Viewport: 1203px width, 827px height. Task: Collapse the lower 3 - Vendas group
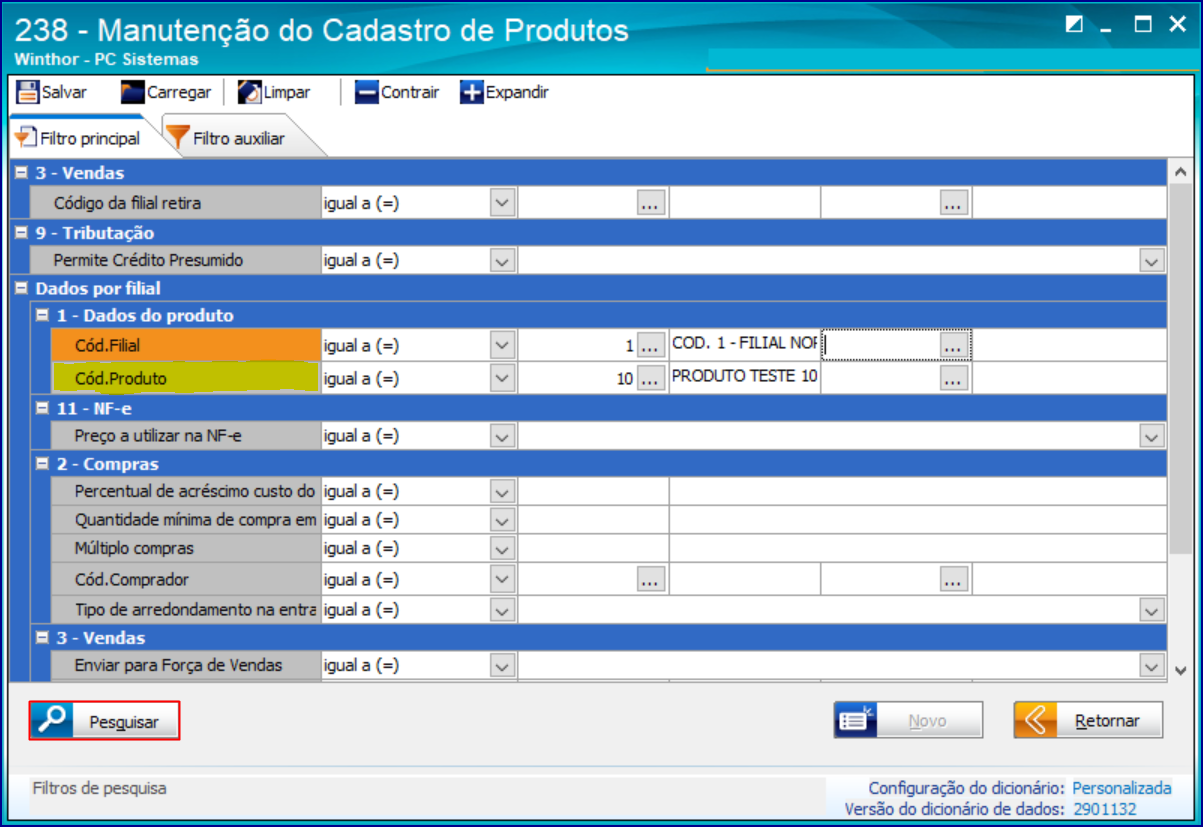pos(42,638)
